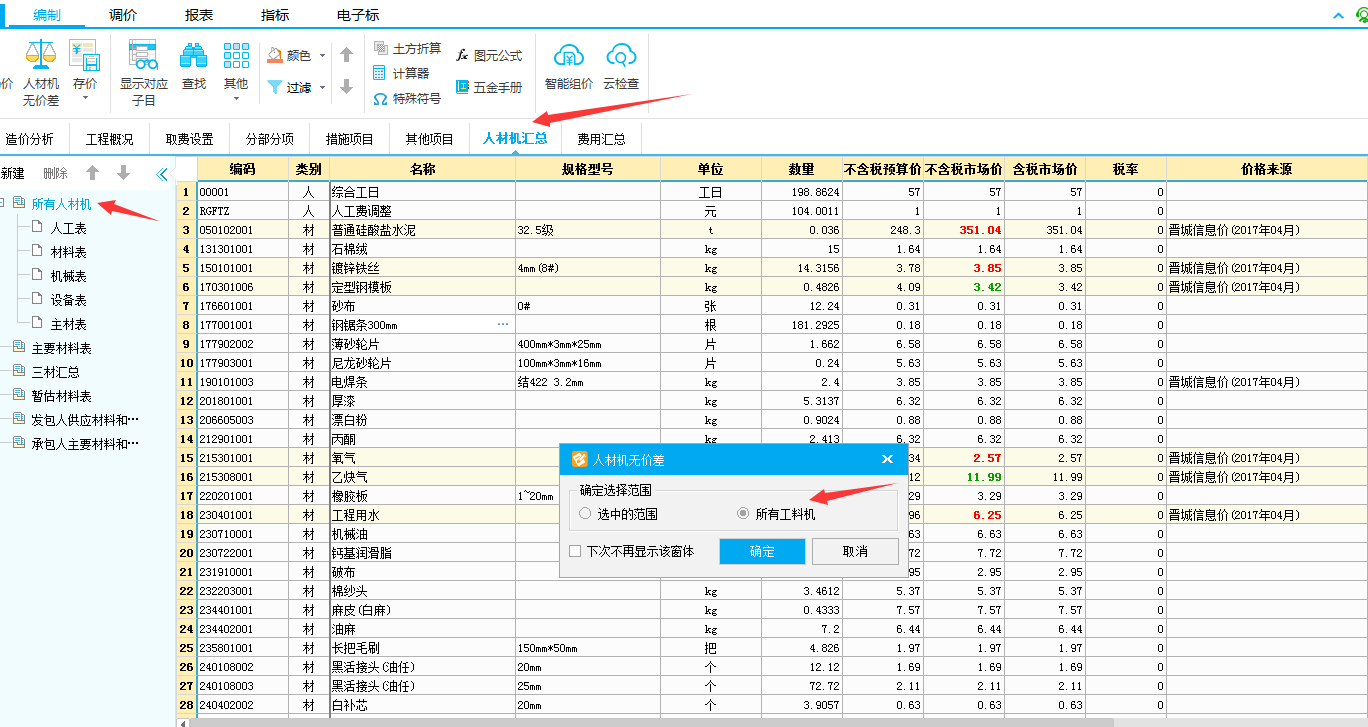1368x727 pixels.
Task: Open the 分部分项 tab
Action: click(269, 139)
